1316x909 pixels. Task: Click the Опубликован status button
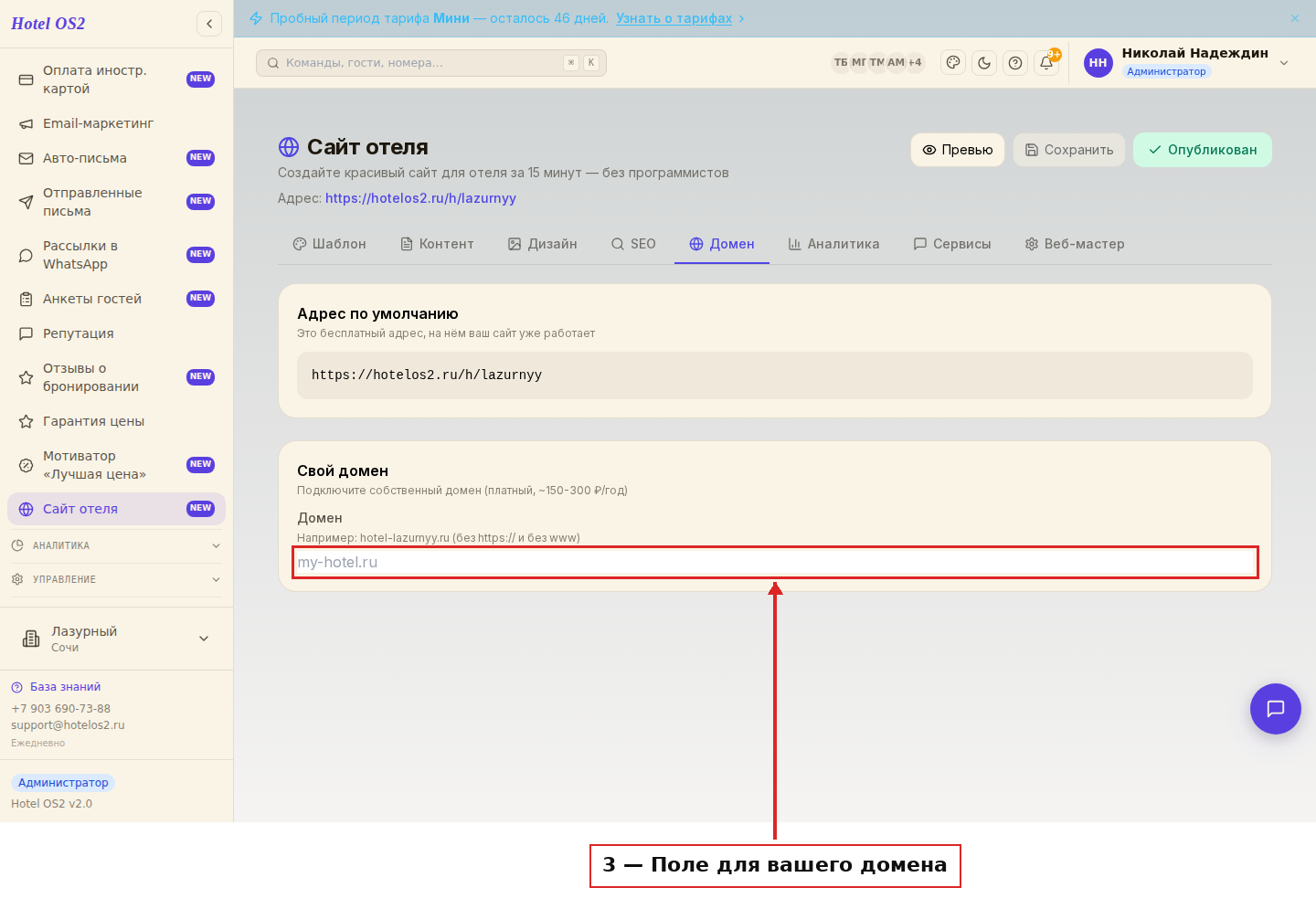1203,150
